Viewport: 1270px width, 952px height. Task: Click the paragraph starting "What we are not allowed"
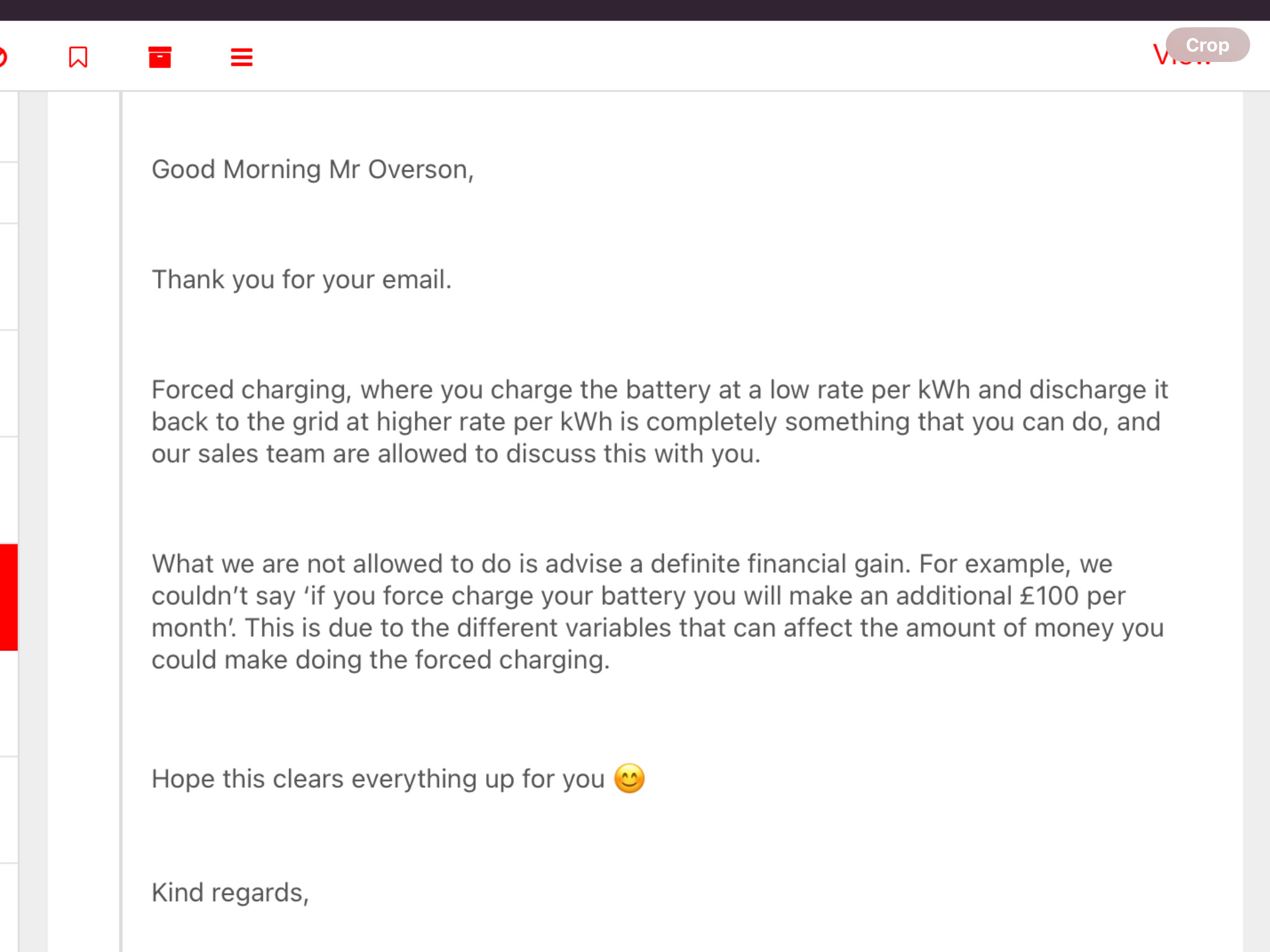(657, 612)
